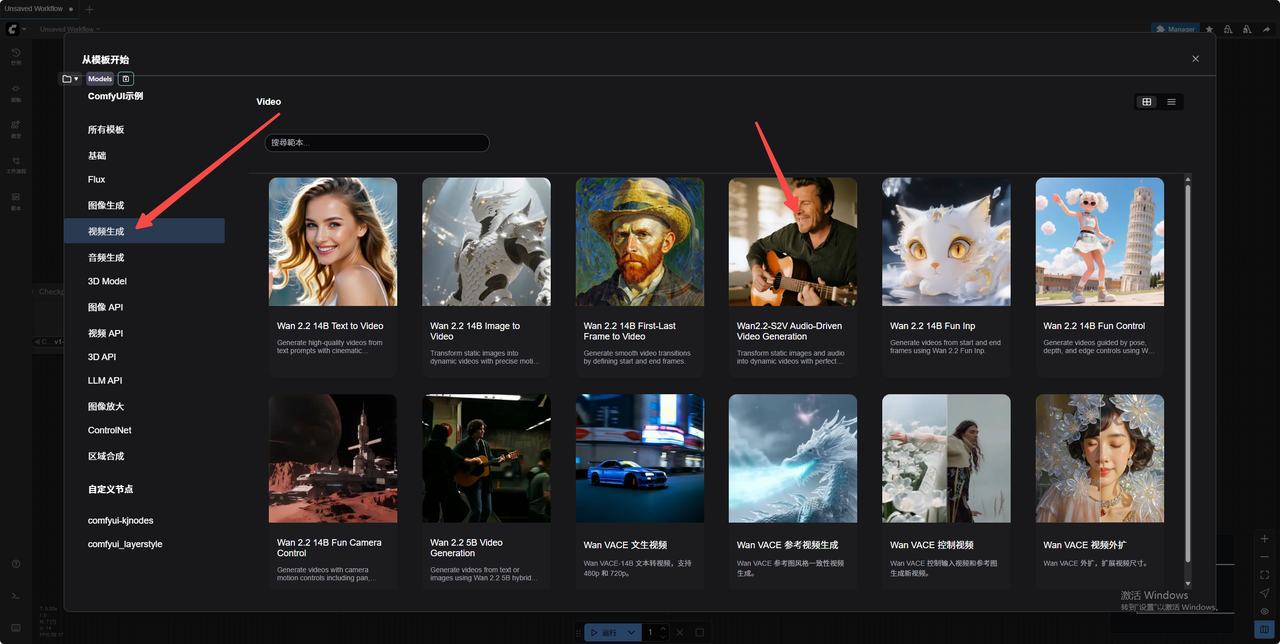Image resolution: width=1280 pixels, height=644 pixels.
Task: Open Wan 2.2 14B Fun Control thumbnail
Action: 1100,242
